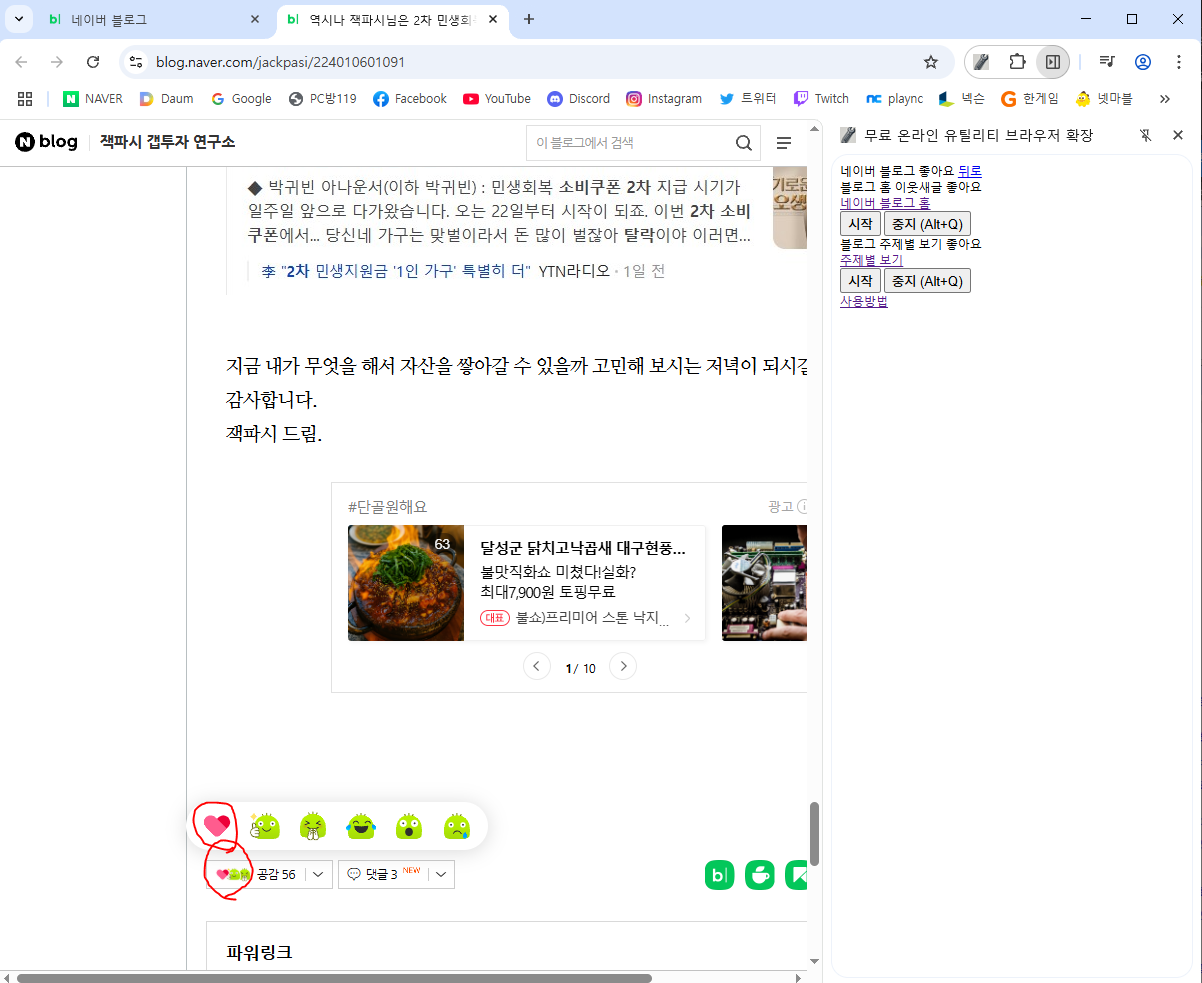Expand the 공감 list dropdown arrow

pos(318,874)
